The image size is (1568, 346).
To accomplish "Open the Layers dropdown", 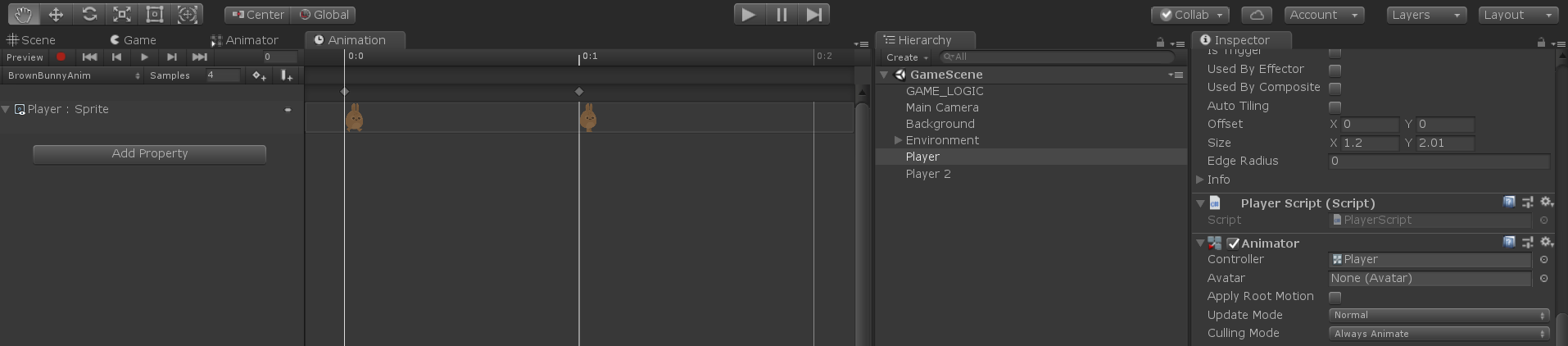I will click(1426, 15).
